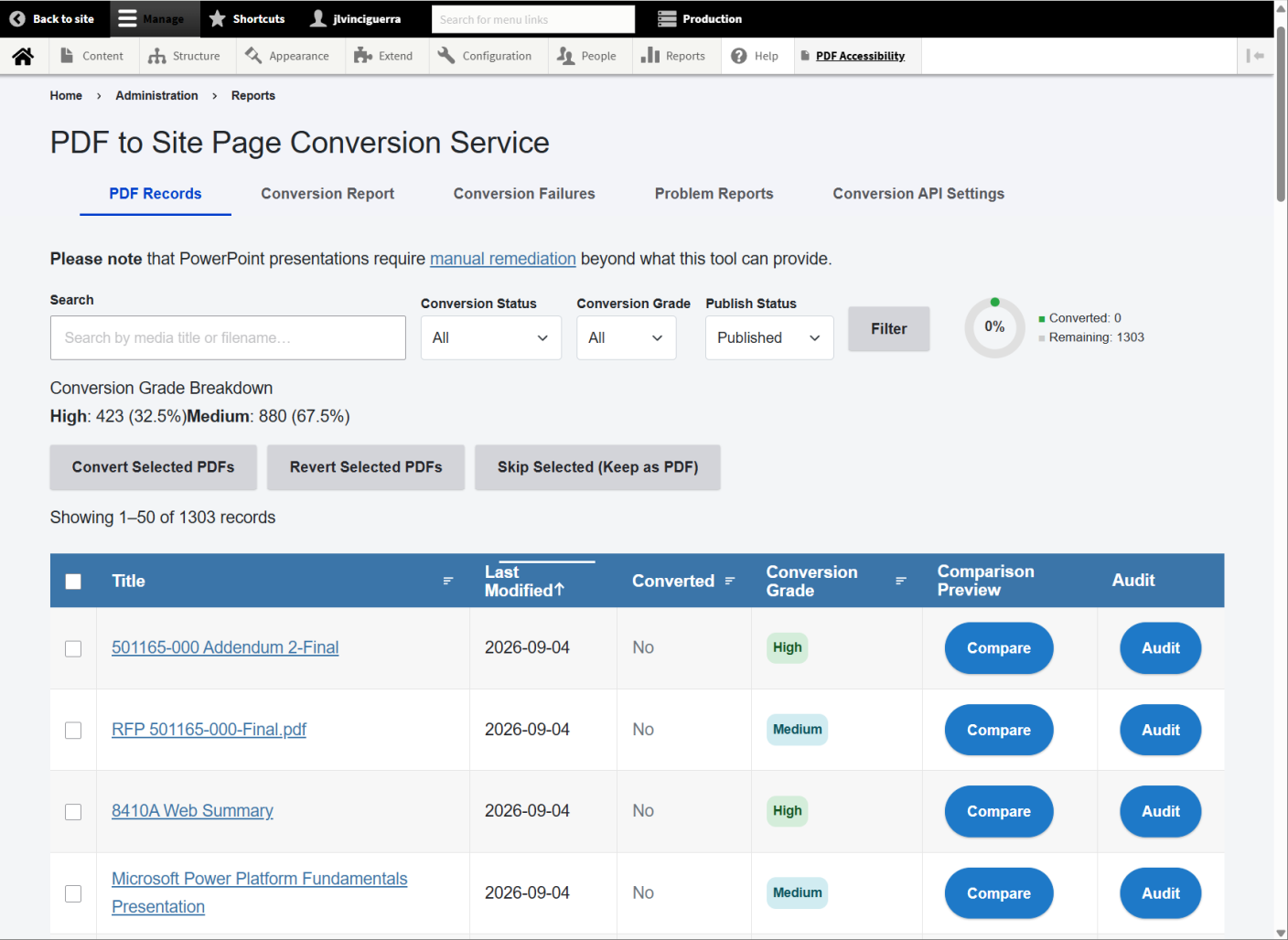Expand the Conversion Status dropdown
1288x940 pixels.
pyautogui.click(x=491, y=337)
